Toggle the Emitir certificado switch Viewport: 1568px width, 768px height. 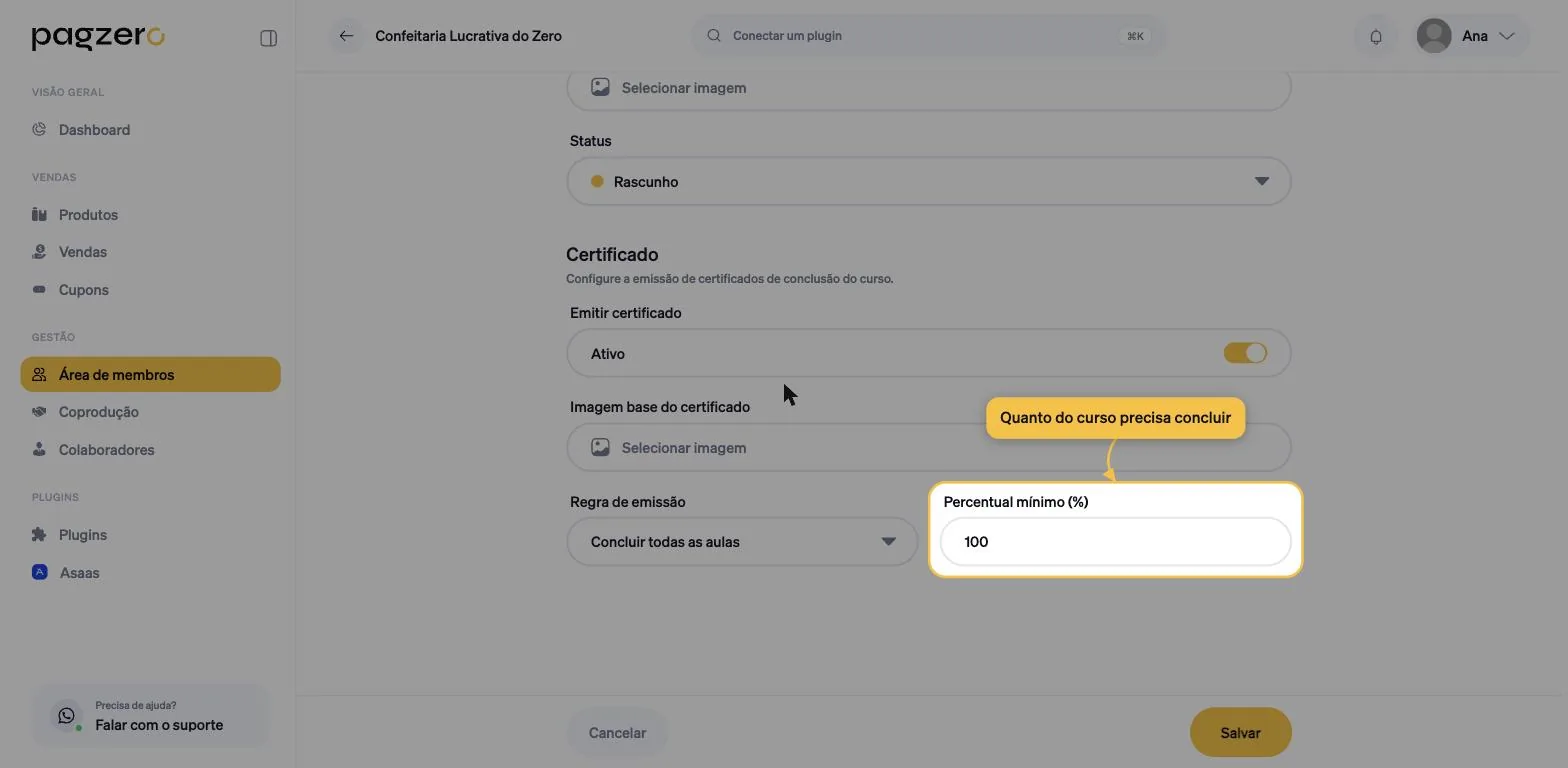point(1245,353)
